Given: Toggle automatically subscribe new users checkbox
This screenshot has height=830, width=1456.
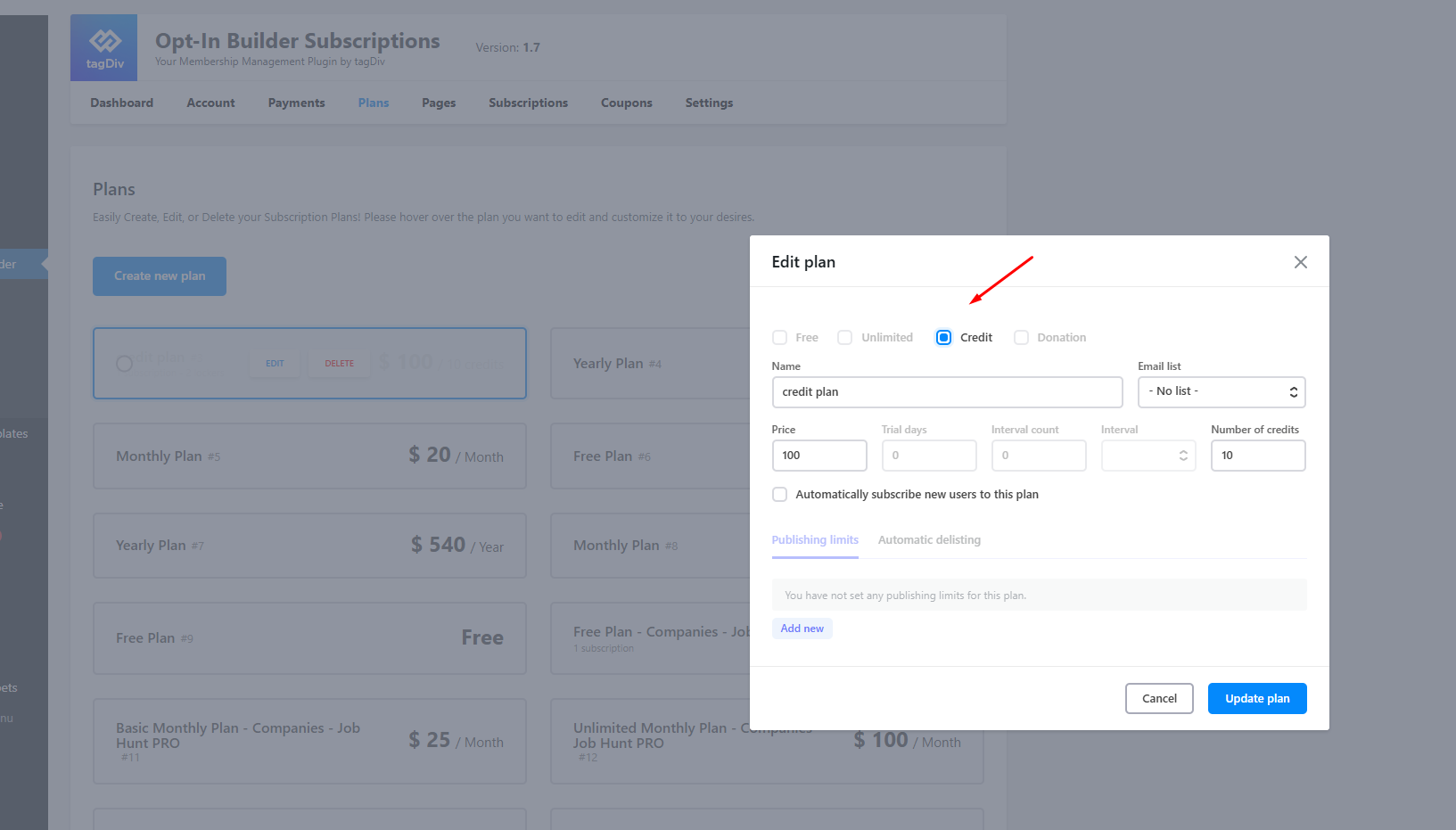Looking at the screenshot, I should tap(779, 495).
